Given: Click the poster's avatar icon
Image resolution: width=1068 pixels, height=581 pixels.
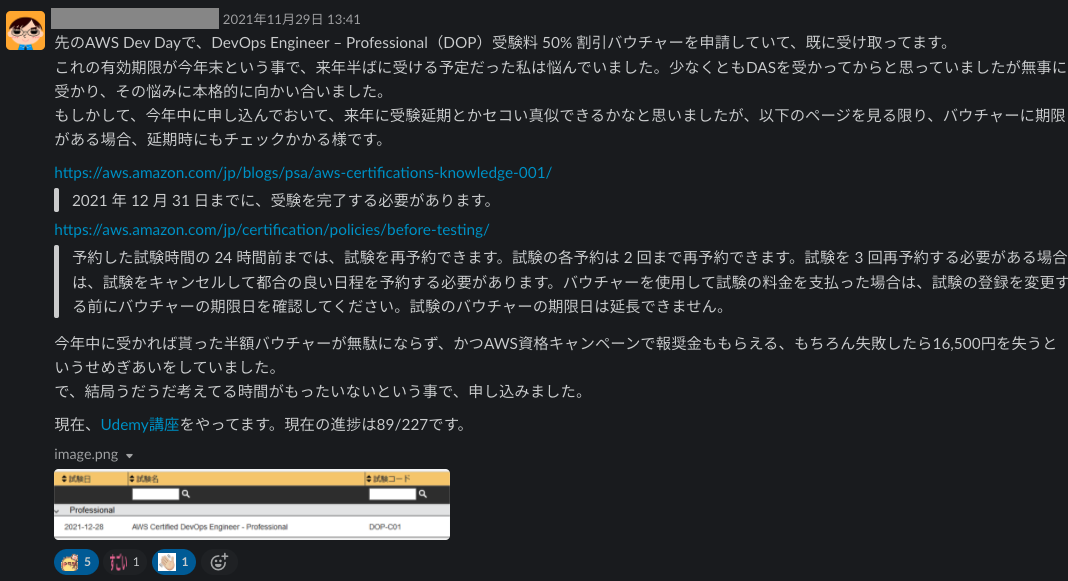Looking at the screenshot, I should (x=27, y=21).
